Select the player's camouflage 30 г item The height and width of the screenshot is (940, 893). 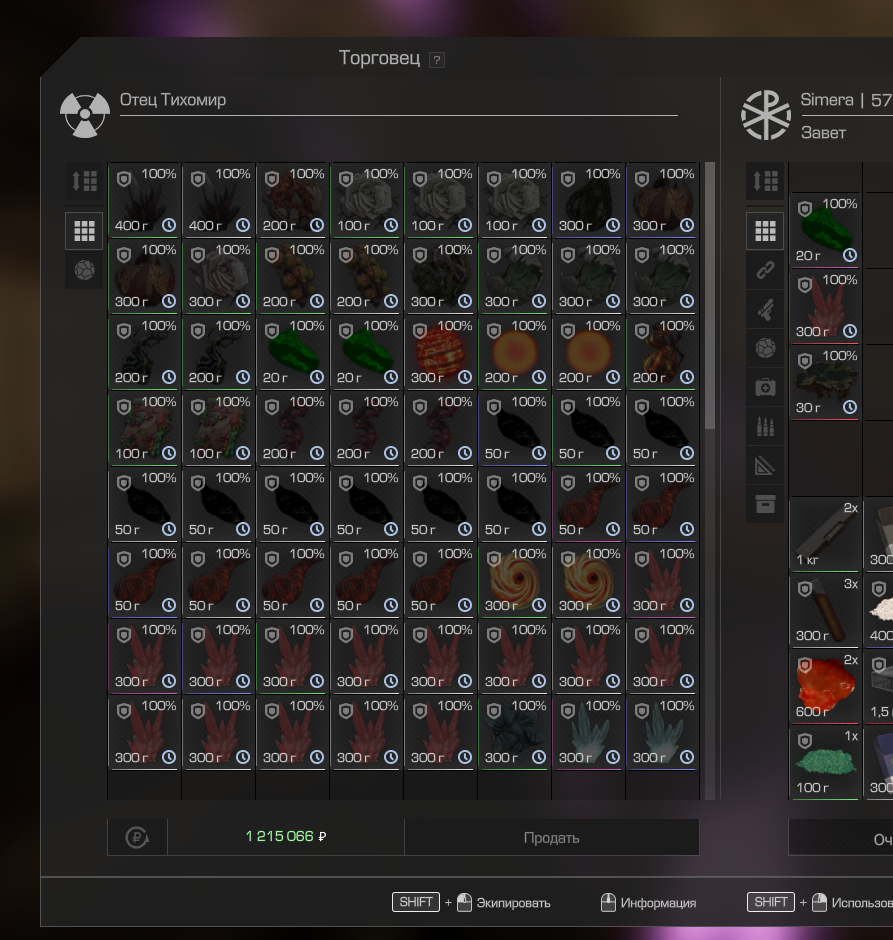(825, 382)
